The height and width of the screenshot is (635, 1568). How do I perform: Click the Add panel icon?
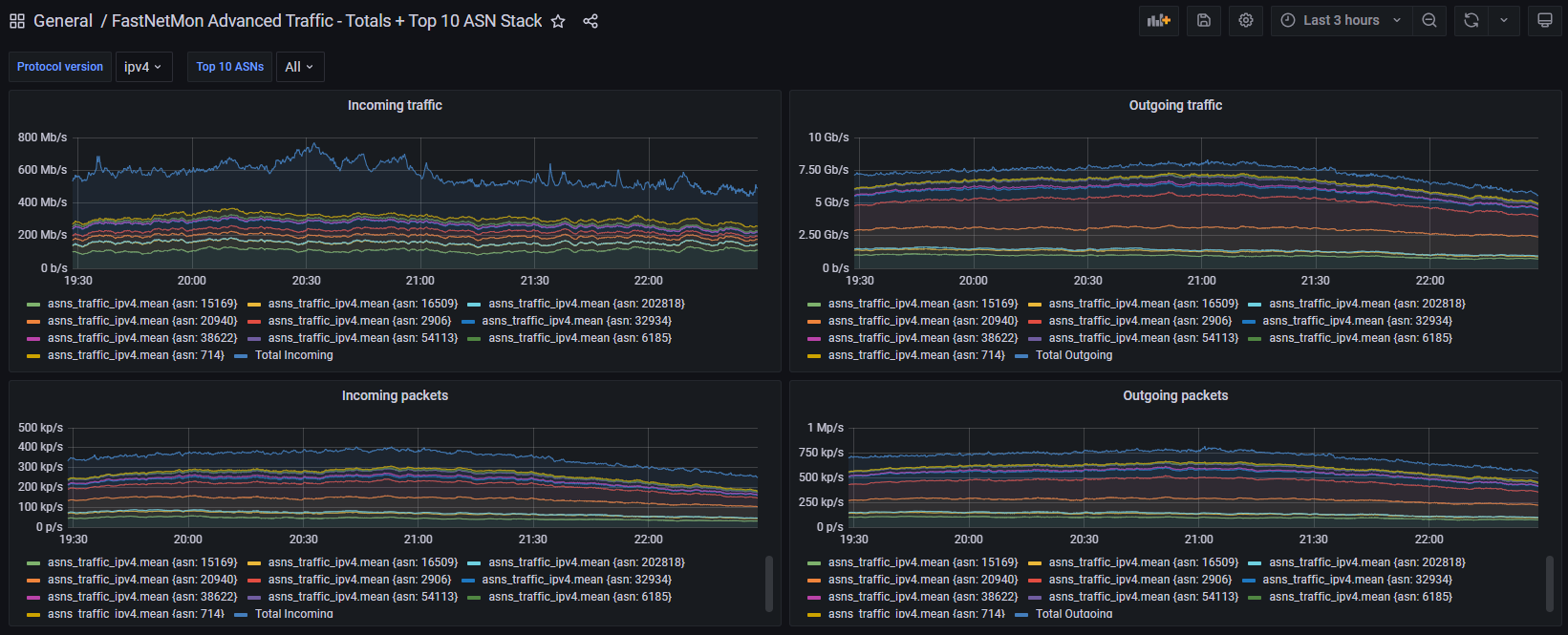[x=1158, y=20]
